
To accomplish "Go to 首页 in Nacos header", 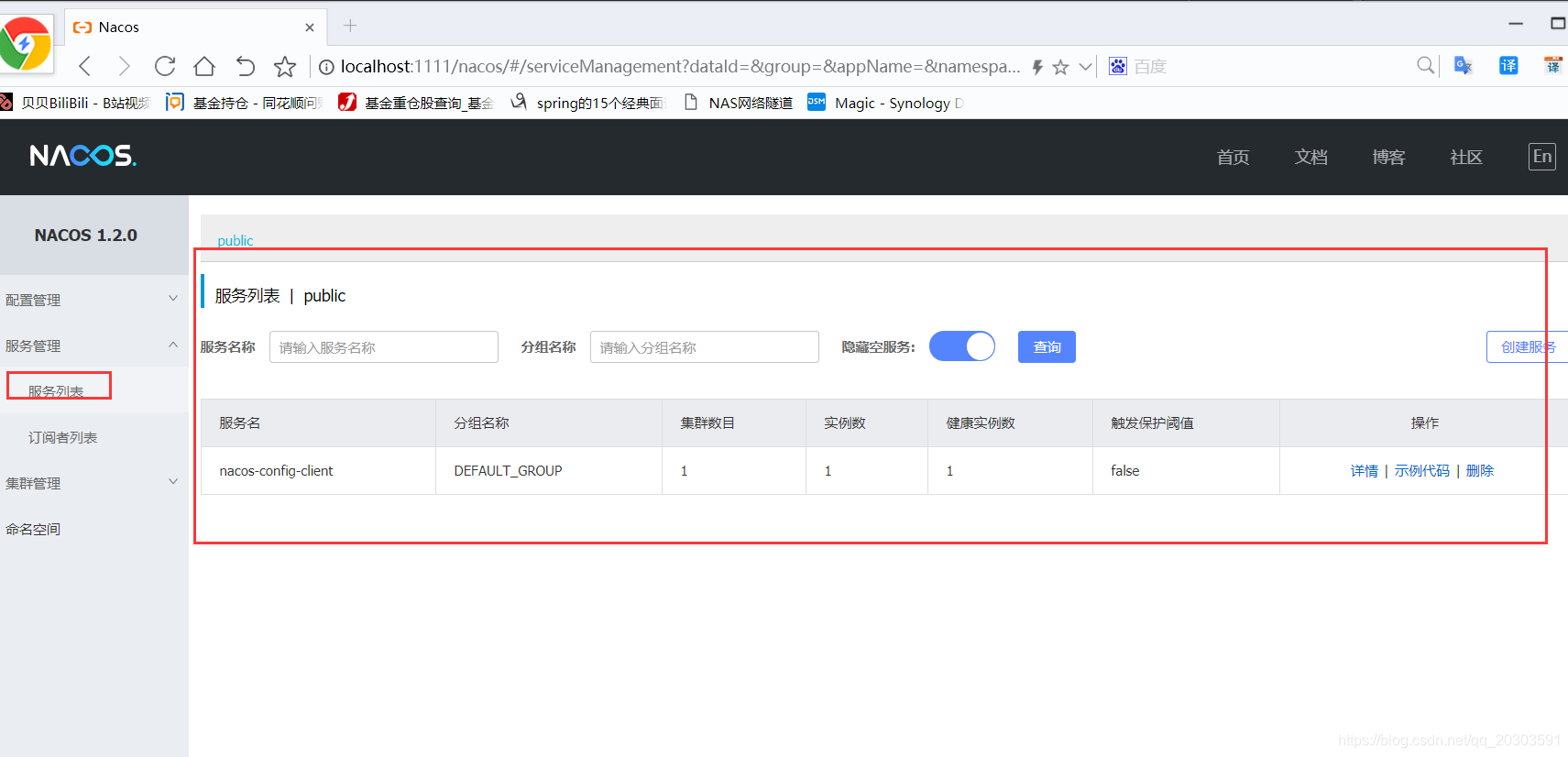I will 1233,158.
